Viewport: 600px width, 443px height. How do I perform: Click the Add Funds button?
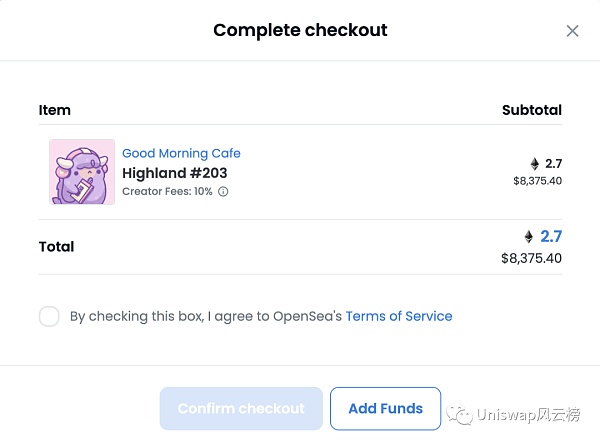pyautogui.click(x=385, y=409)
